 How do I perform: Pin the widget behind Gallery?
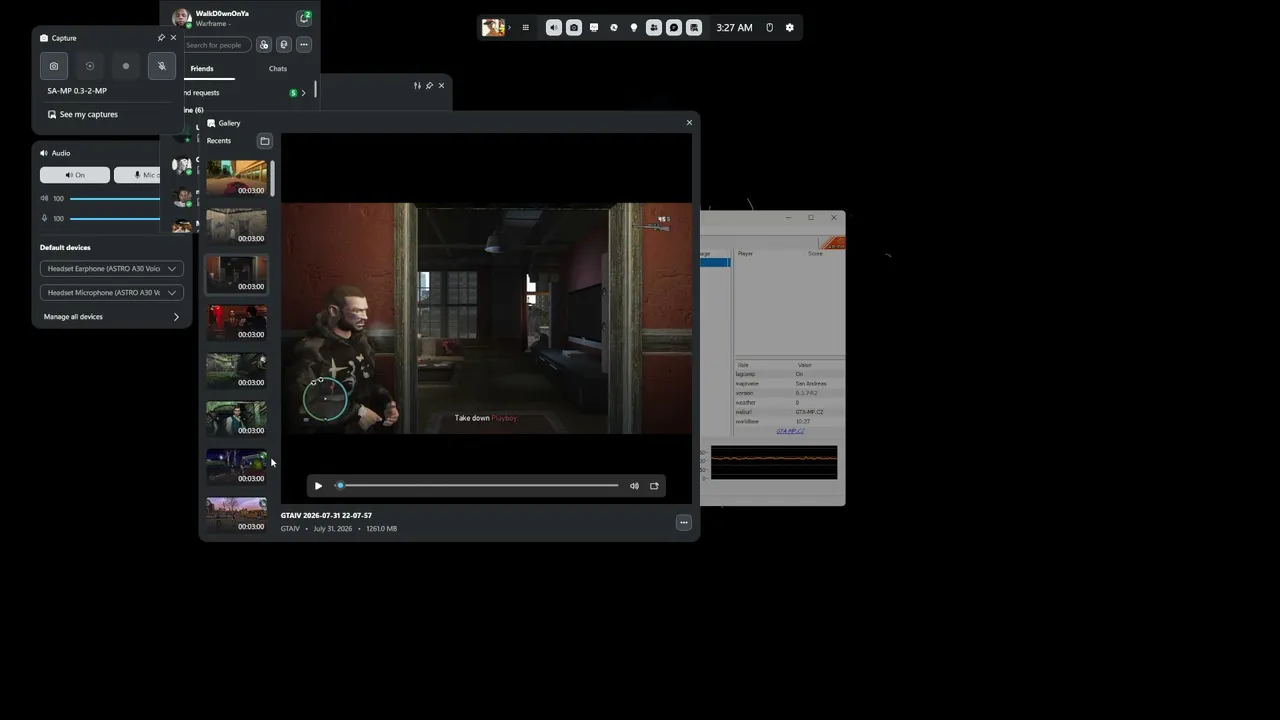[x=429, y=86]
